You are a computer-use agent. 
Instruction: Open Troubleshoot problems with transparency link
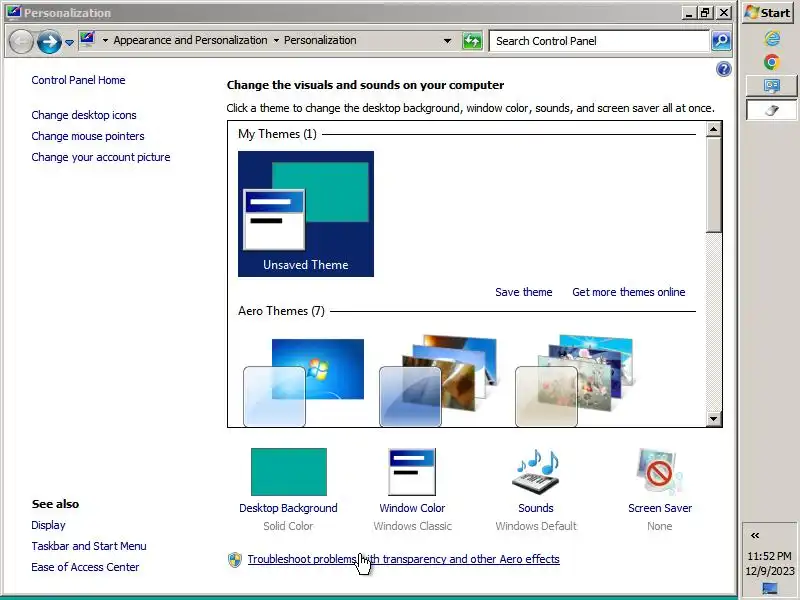pyautogui.click(x=404, y=559)
